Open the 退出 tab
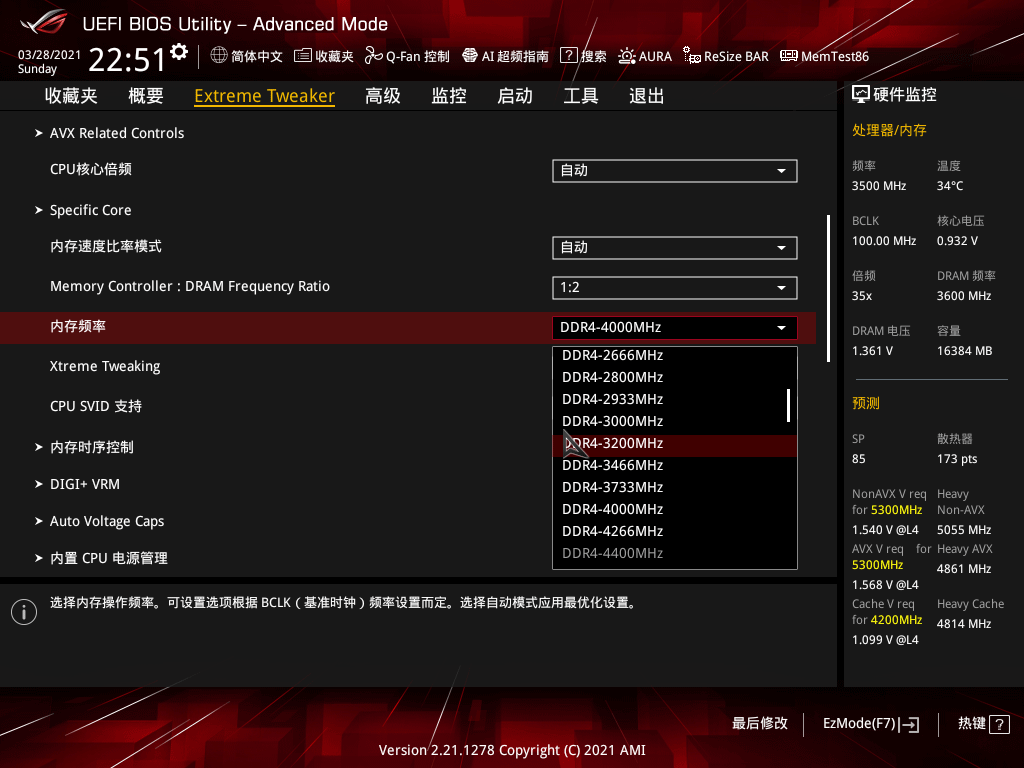The width and height of the screenshot is (1024, 768). click(647, 96)
